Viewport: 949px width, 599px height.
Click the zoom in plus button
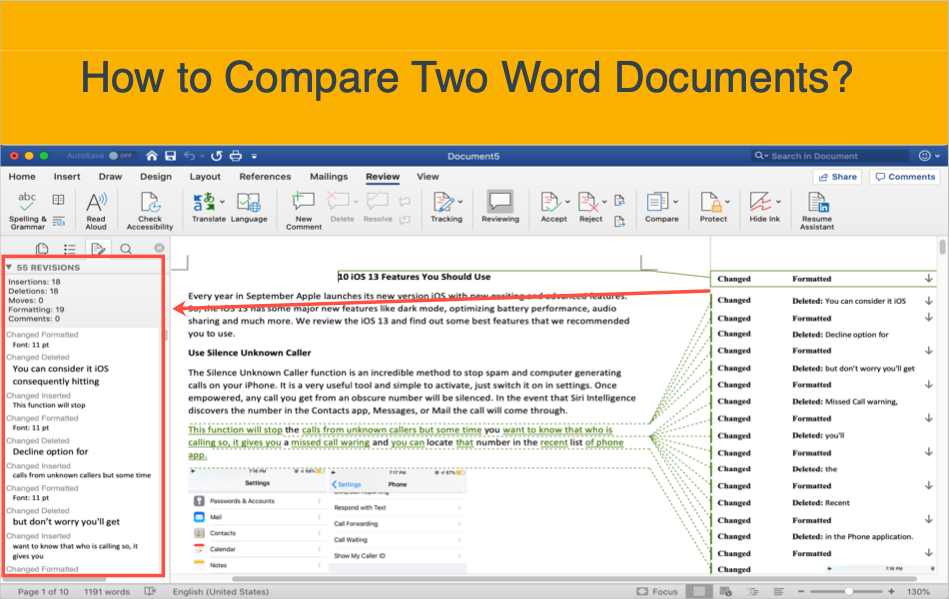pyautogui.click(x=892, y=591)
